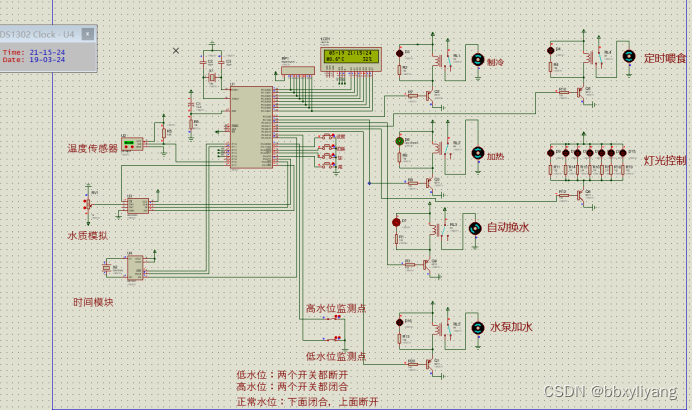Viewport: 692px width, 410px height.
Task: Click the 水质模拟 potentiometer RV1
Action: tap(88, 204)
